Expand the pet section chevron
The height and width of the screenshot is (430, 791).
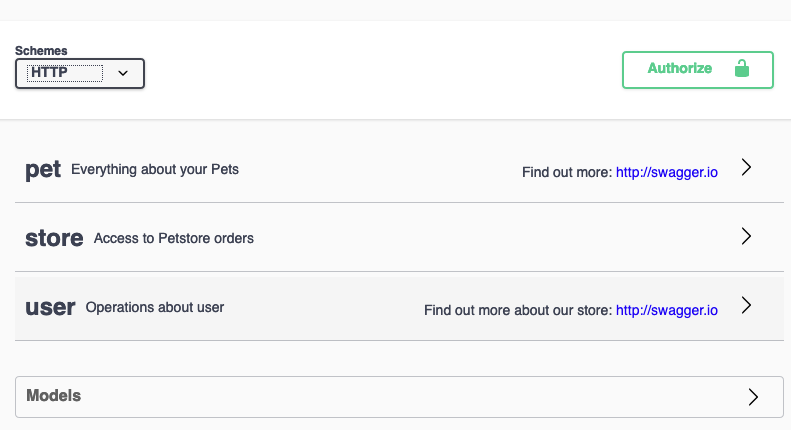pos(747,167)
